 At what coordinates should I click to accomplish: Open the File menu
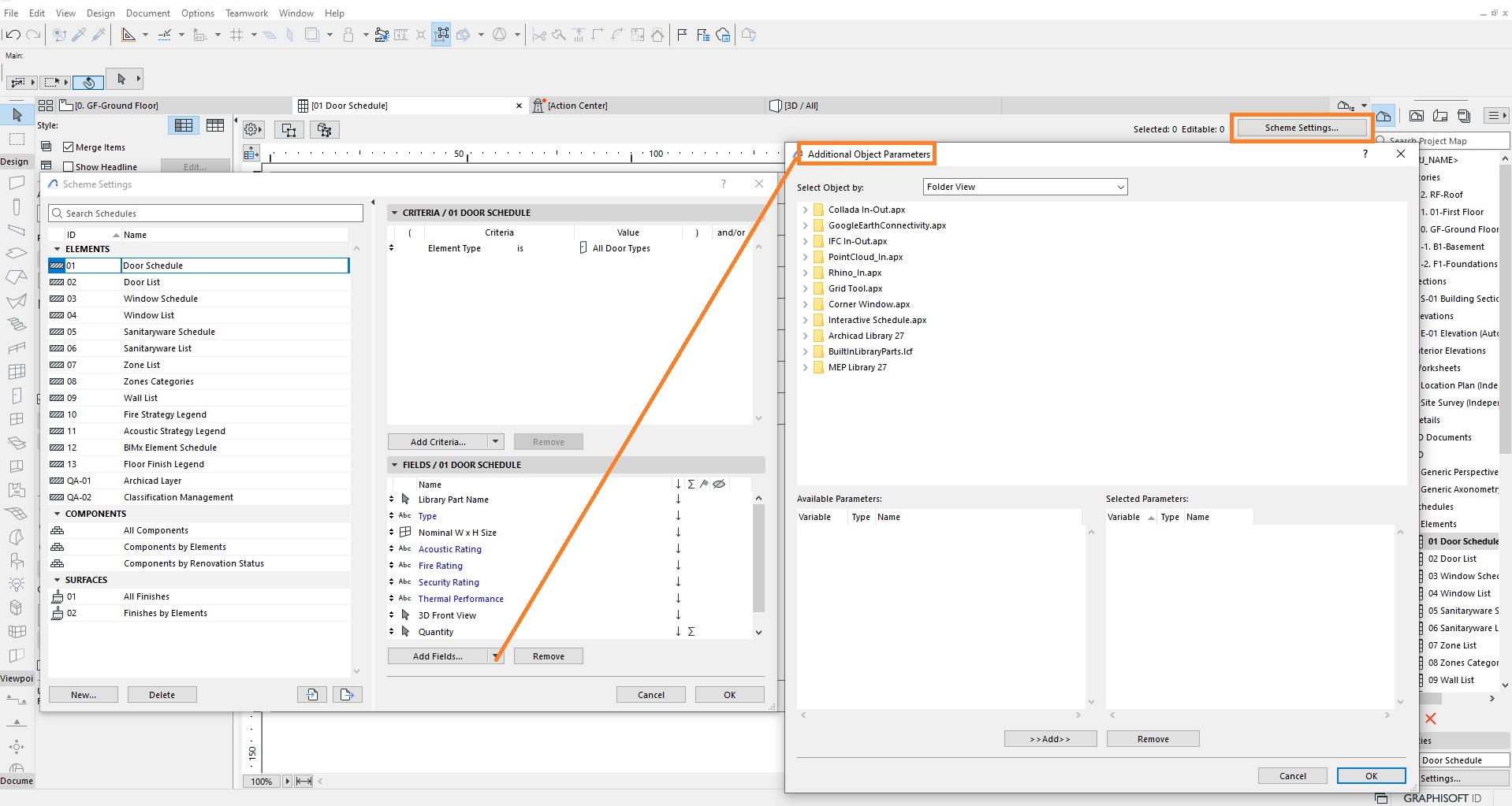[x=11, y=13]
